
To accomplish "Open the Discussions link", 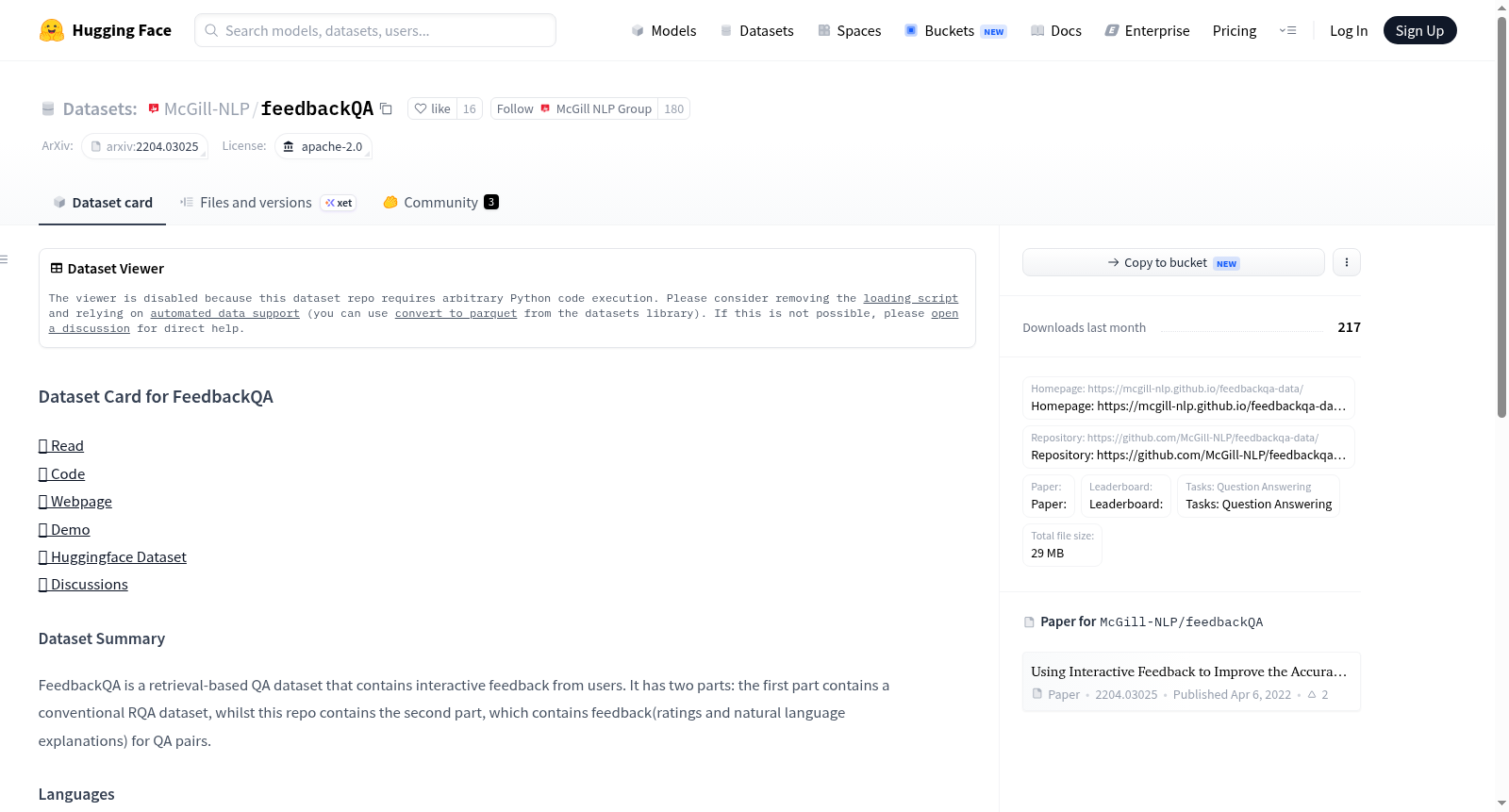I will point(83,585).
